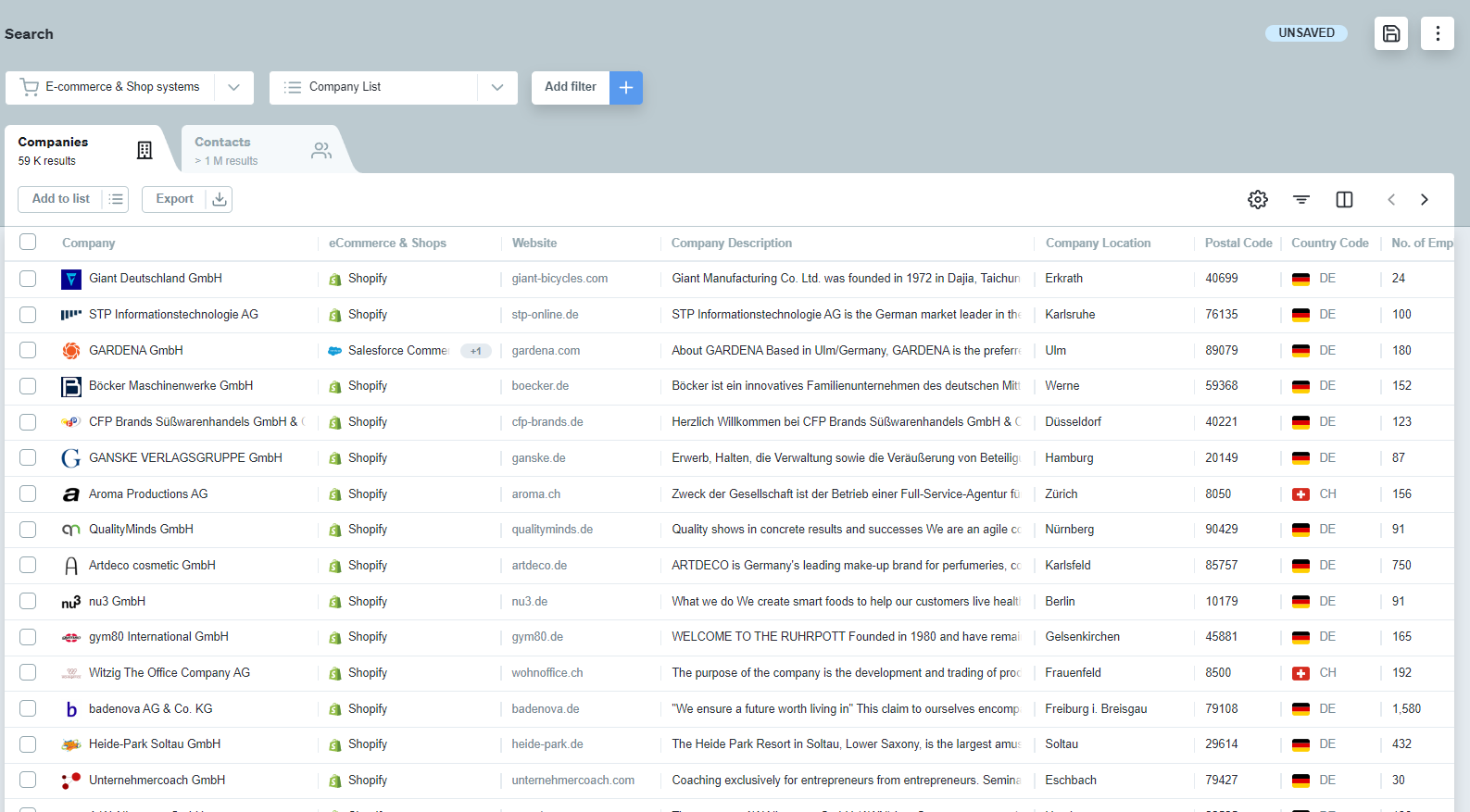Screen dimensions: 1470x812
Task: Click the GANSKE VERLAGSGRUPPE logo icon
Action: point(71,458)
